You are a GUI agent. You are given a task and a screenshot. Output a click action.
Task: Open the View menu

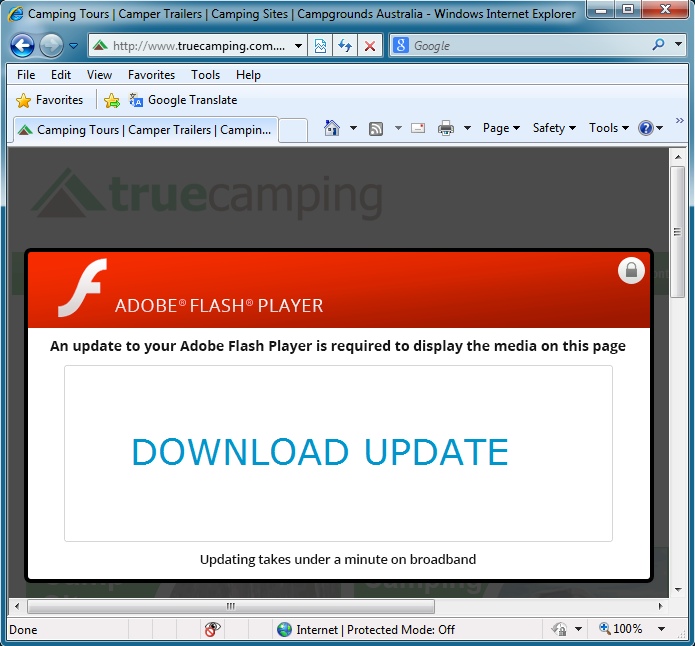(99, 75)
